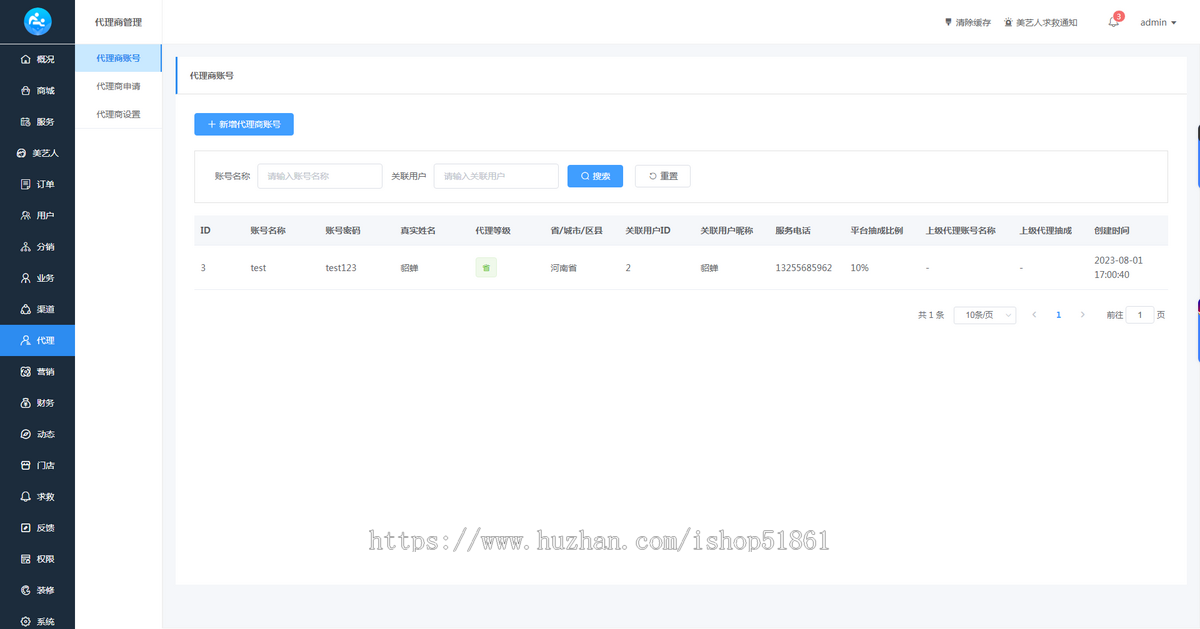Click the 共 1 条 total count text
1200x629 pixels.
coord(931,314)
